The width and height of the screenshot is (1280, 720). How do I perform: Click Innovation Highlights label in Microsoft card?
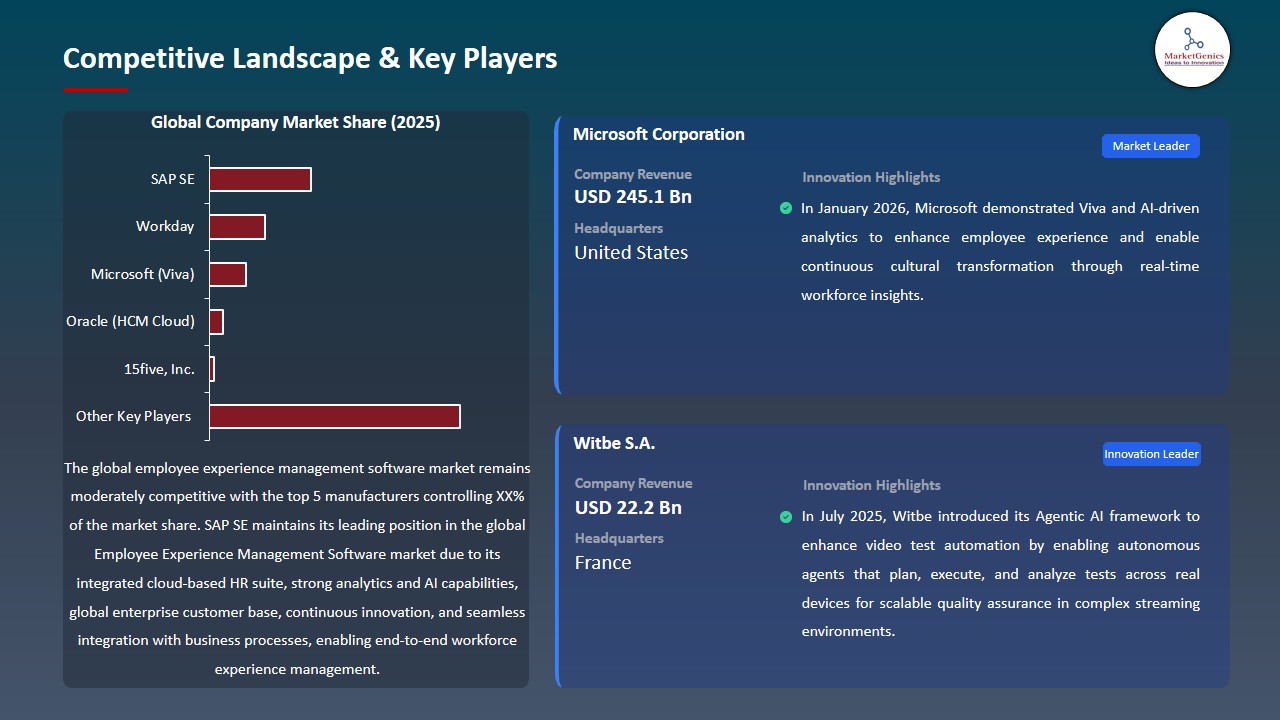[x=871, y=177]
